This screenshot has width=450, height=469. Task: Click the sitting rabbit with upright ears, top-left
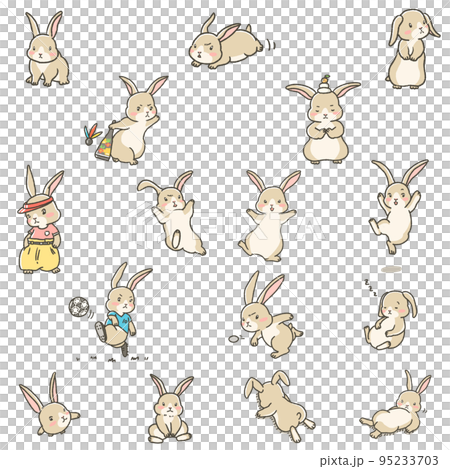coord(47,49)
